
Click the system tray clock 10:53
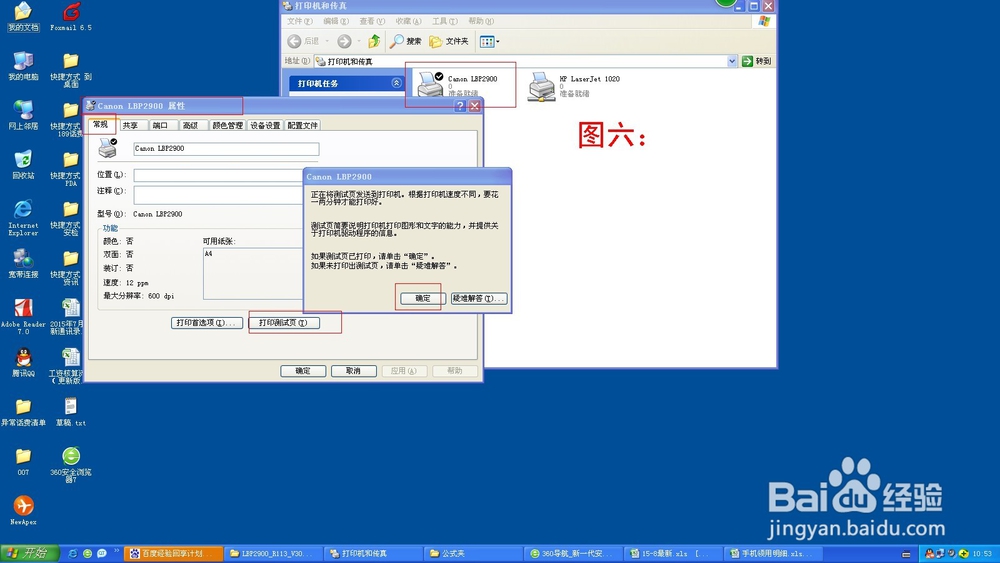pos(982,553)
